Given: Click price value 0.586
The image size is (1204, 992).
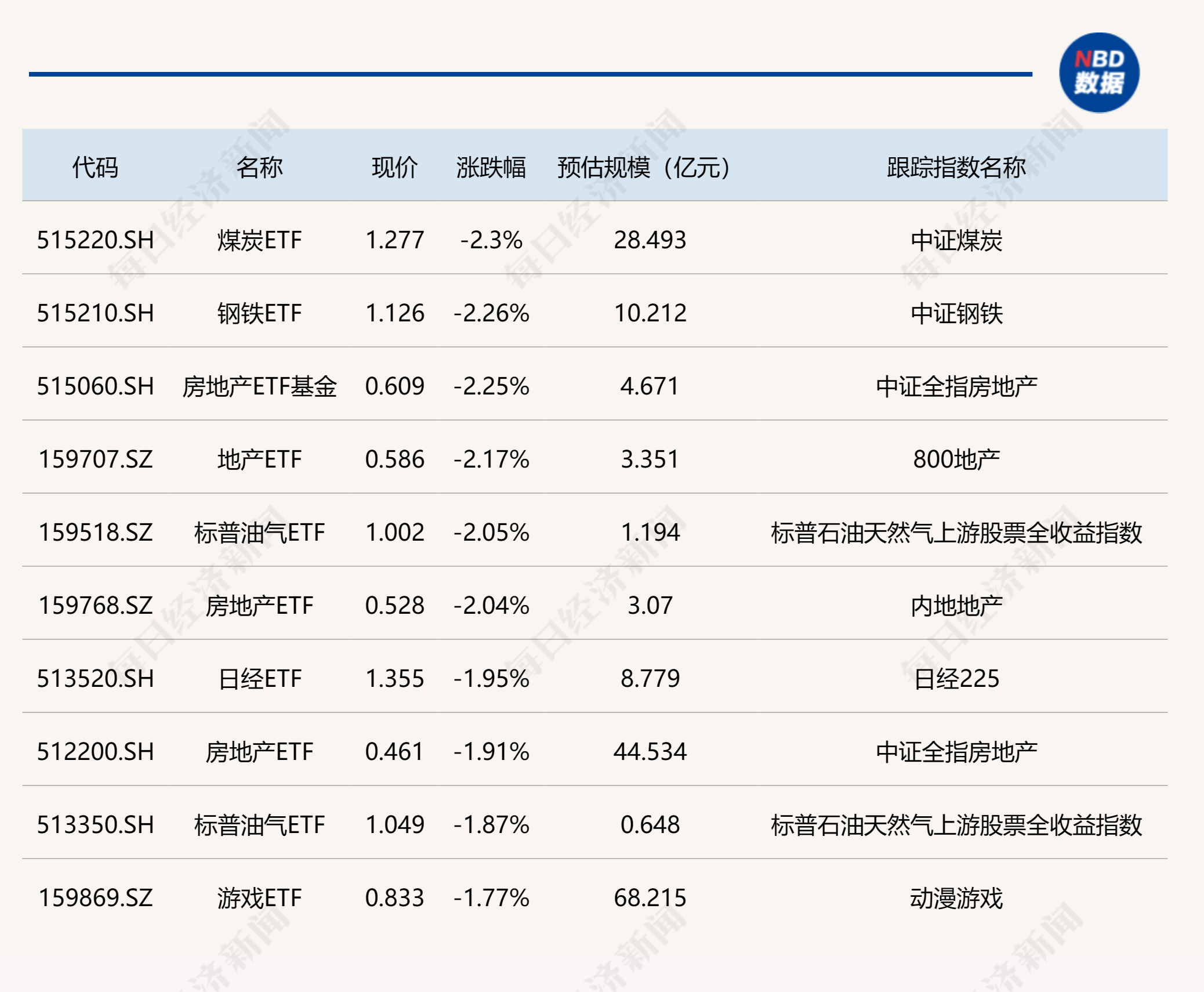Looking at the screenshot, I should [395, 459].
